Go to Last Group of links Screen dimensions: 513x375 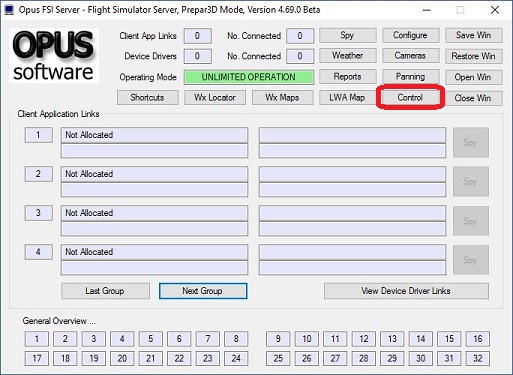click(x=105, y=291)
